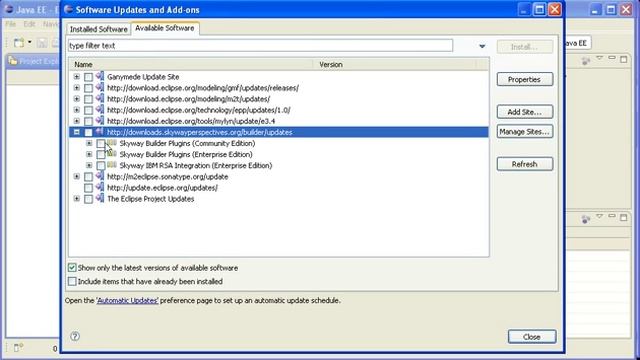Screen dimensions: 640x360
Task: Check the Ganymede Update Site checkbox
Action: [89, 77]
